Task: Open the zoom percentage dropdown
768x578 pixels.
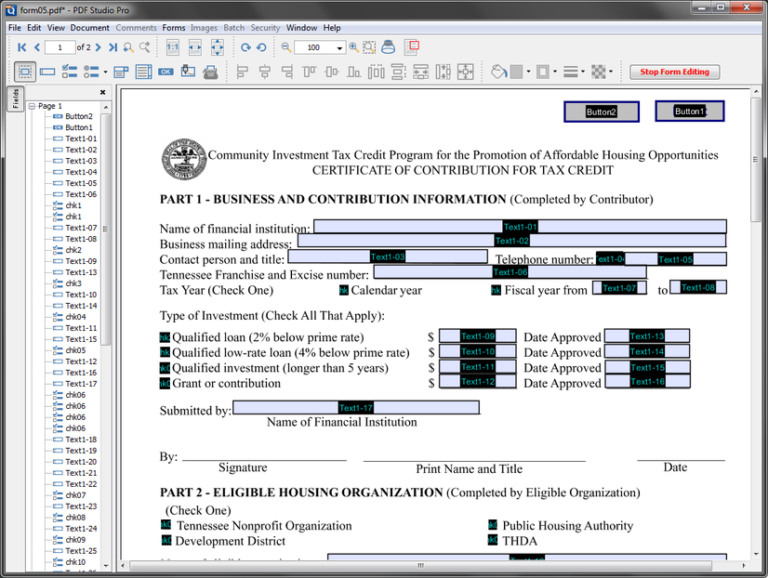Action: tap(340, 48)
